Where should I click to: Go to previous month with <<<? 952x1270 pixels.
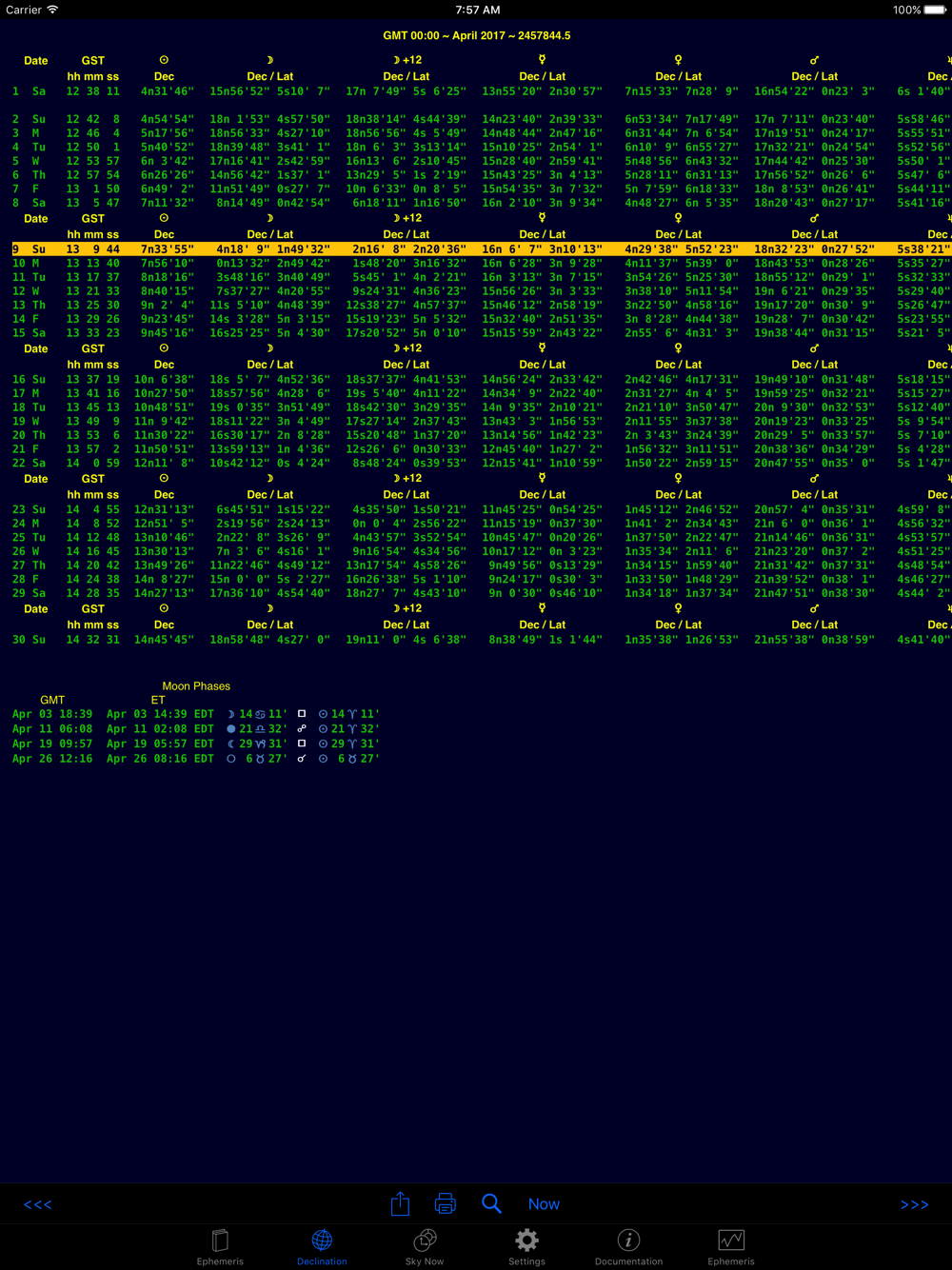38,1204
